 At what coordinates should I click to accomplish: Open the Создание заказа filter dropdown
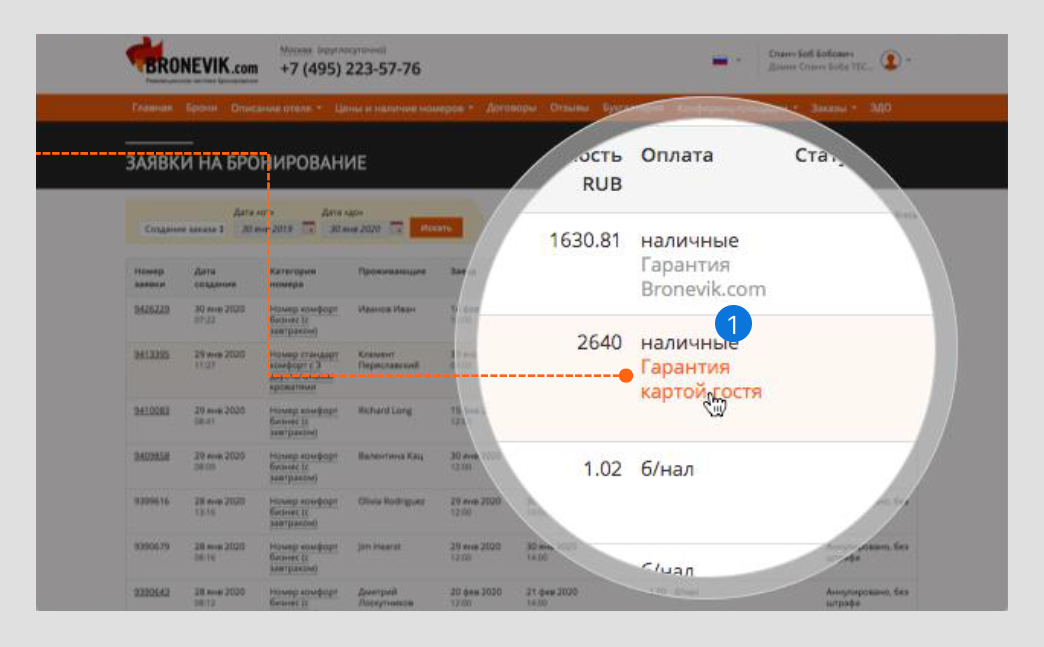point(184,228)
